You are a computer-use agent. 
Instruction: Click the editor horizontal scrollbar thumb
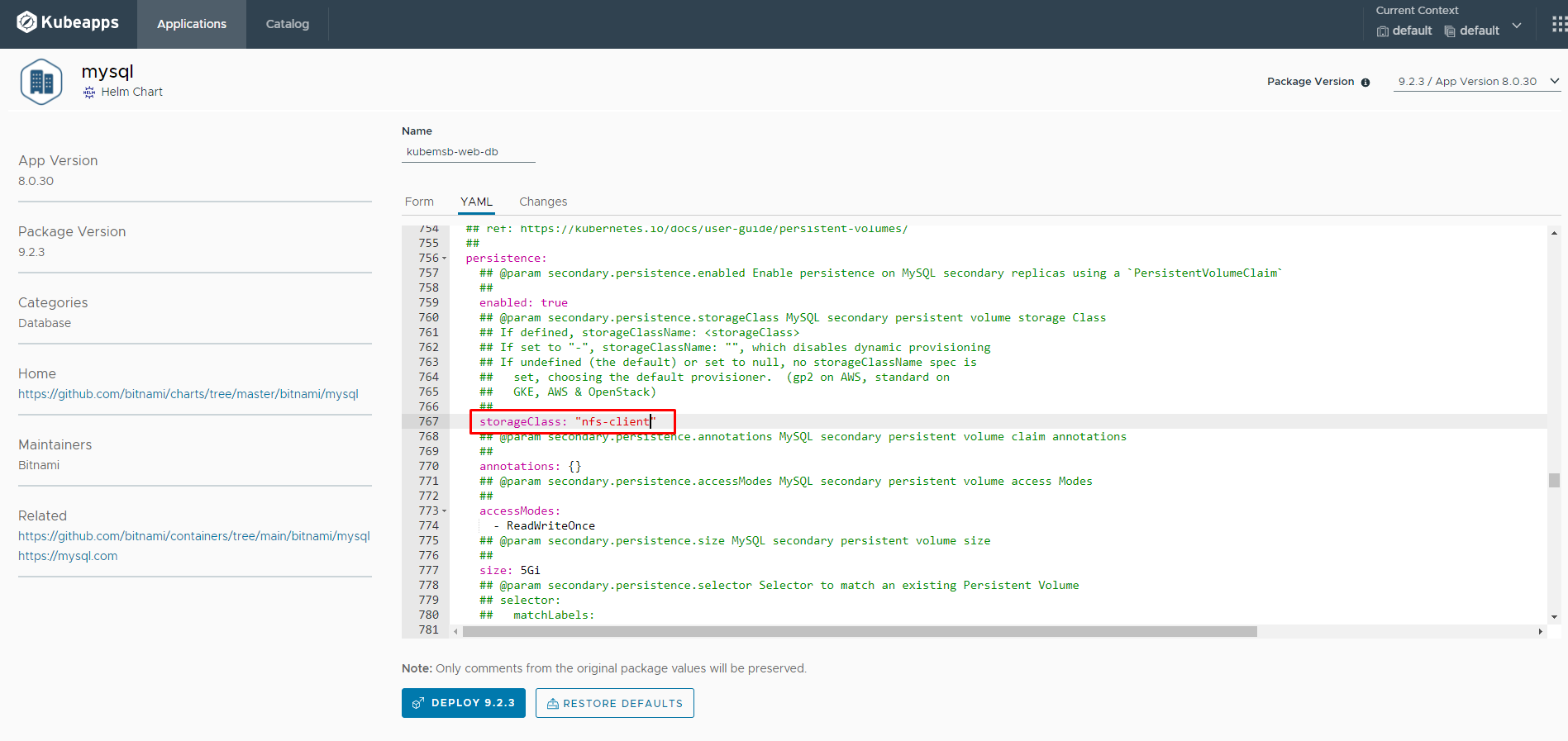click(x=860, y=631)
